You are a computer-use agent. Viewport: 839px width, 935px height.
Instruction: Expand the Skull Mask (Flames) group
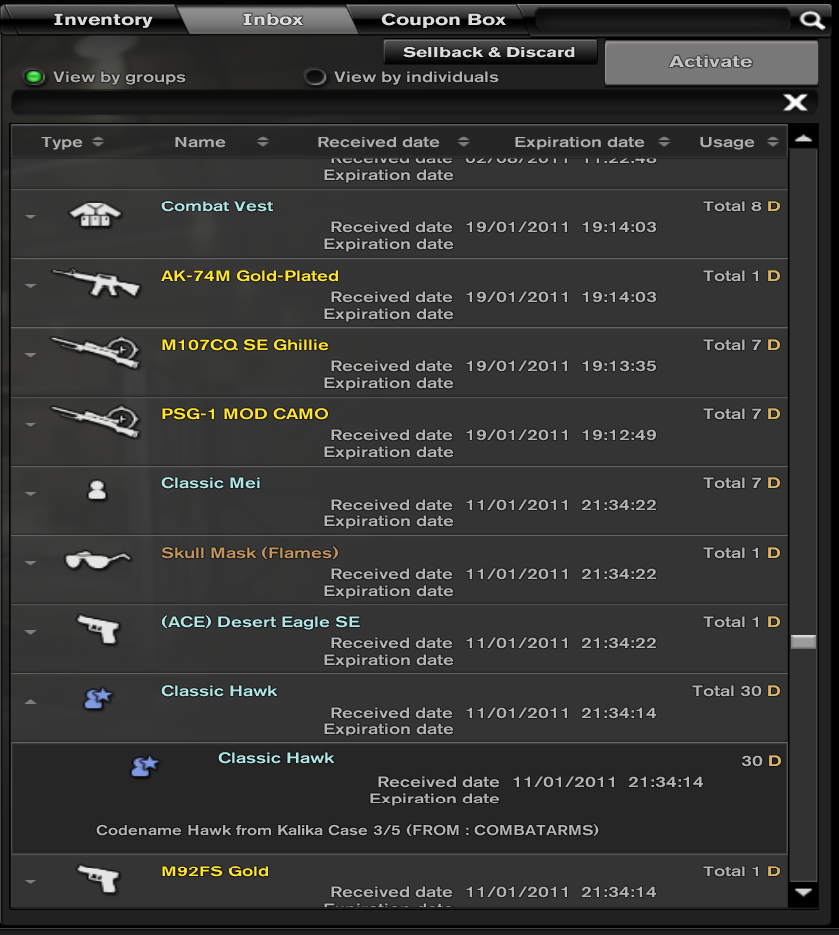coord(30,562)
